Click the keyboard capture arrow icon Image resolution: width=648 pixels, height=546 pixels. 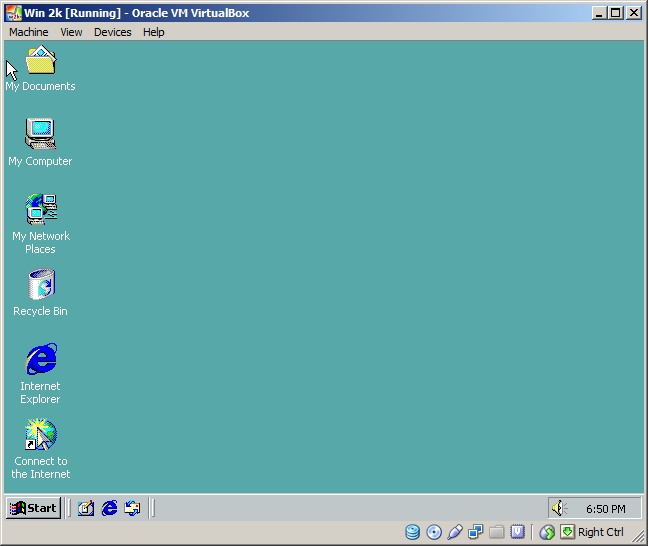pyautogui.click(x=567, y=532)
